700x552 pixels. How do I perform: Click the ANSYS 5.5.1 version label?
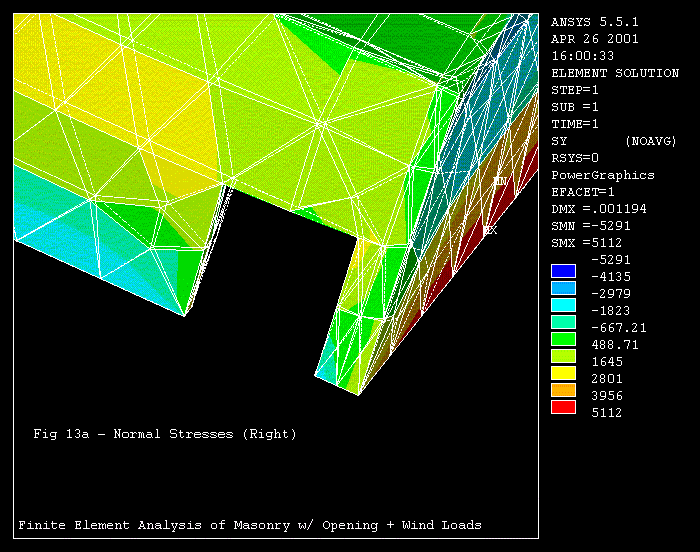point(594,21)
